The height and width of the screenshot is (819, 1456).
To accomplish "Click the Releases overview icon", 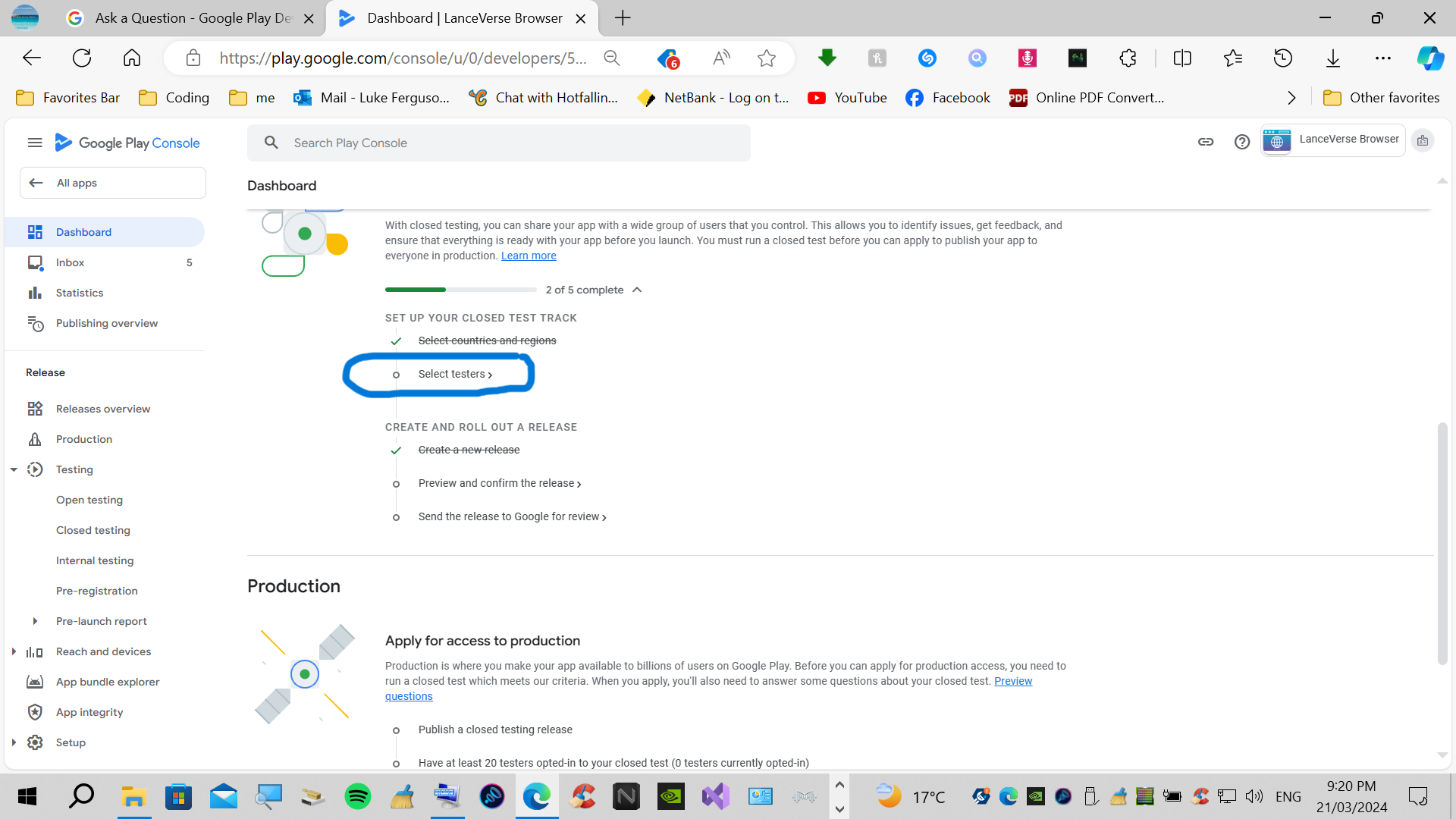I will (x=35, y=409).
